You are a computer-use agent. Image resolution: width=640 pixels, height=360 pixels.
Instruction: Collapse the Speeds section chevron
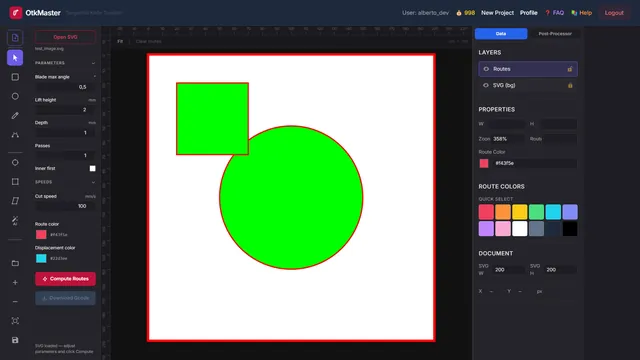(x=93, y=182)
